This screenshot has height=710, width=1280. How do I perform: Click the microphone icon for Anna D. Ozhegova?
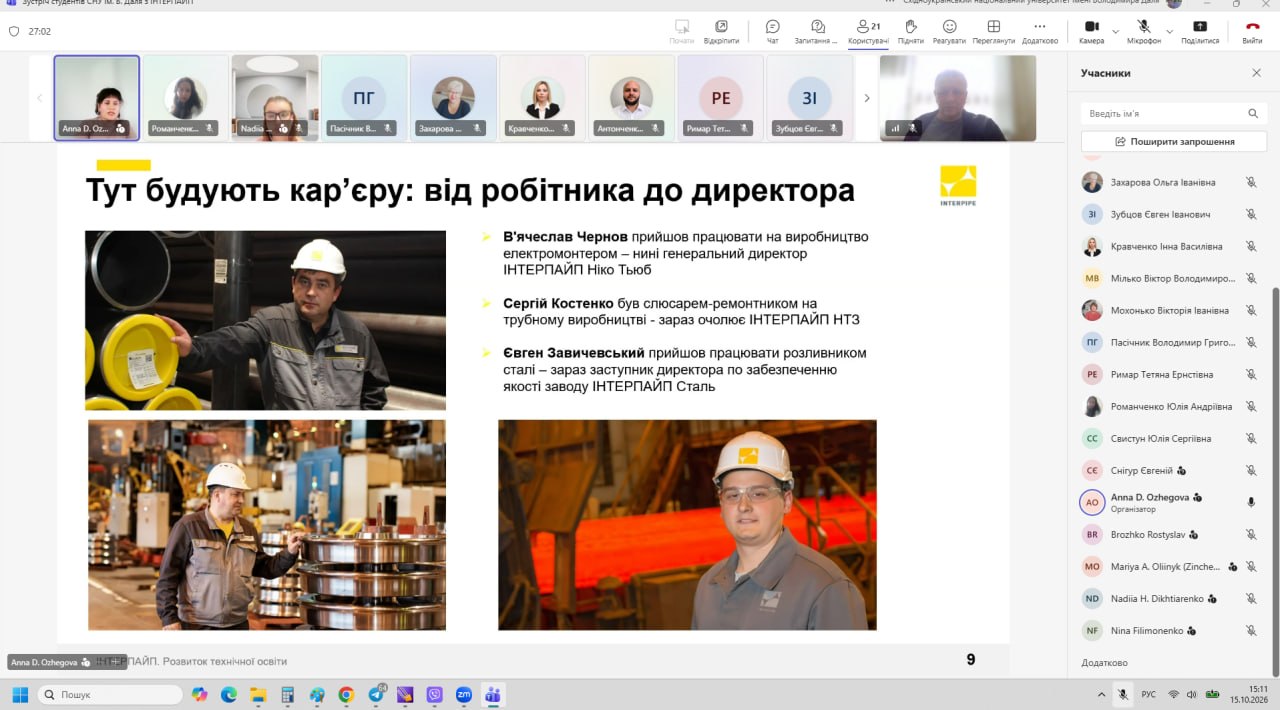pos(1251,502)
